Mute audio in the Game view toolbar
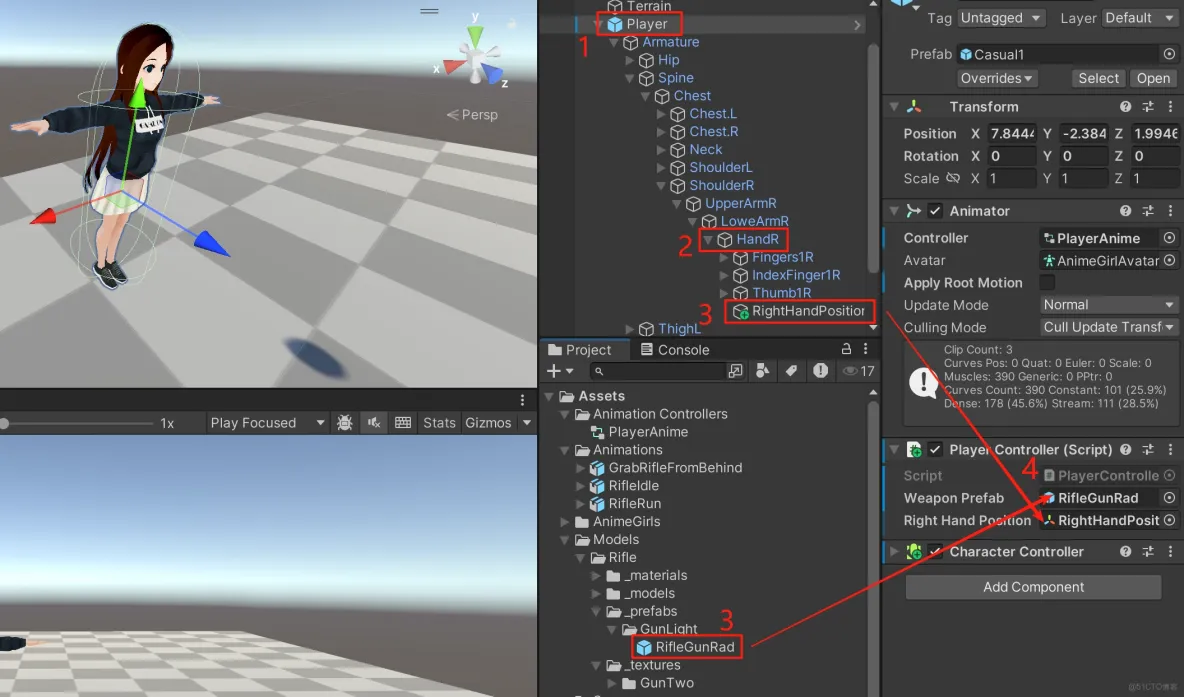Screen dimensions: 1184x697 tap(374, 422)
